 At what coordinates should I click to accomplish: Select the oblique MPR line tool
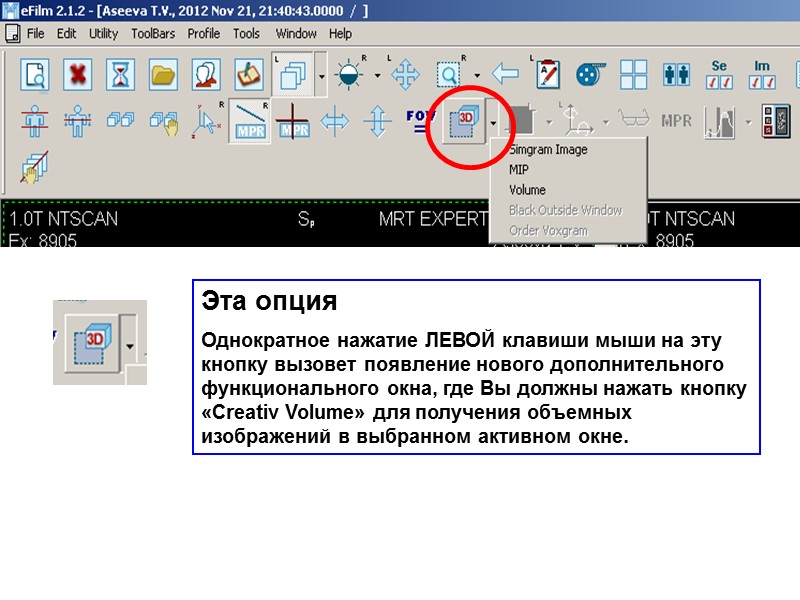(x=250, y=121)
